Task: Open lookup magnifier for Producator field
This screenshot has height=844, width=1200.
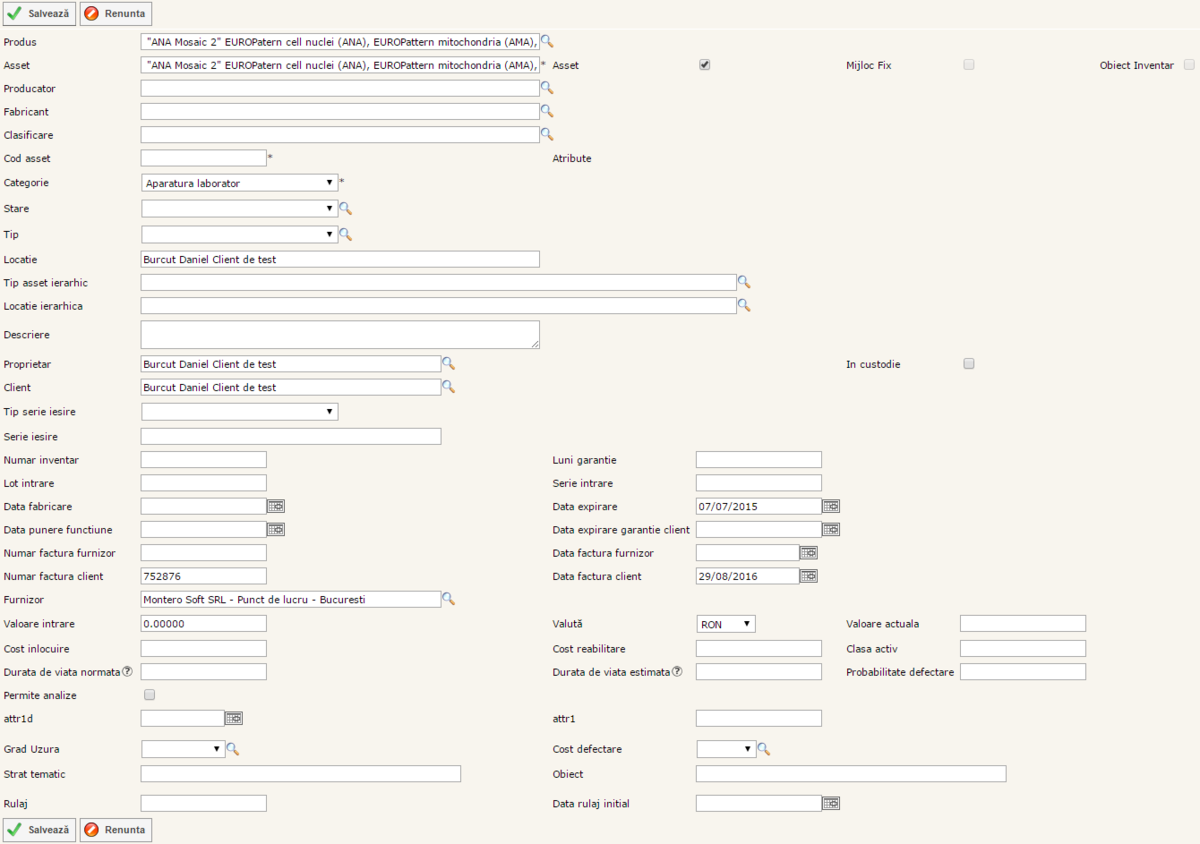Action: 547,88
